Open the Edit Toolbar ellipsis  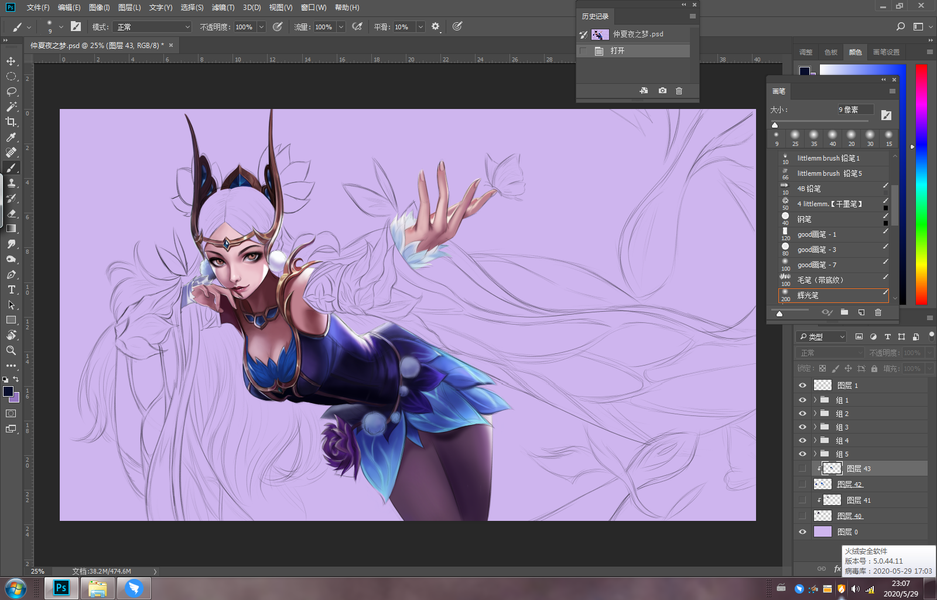click(11, 365)
